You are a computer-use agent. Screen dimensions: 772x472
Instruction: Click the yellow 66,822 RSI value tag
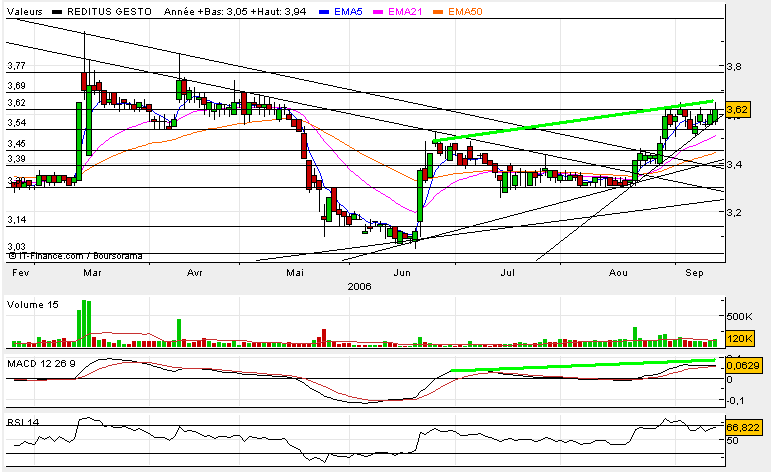(x=743, y=427)
